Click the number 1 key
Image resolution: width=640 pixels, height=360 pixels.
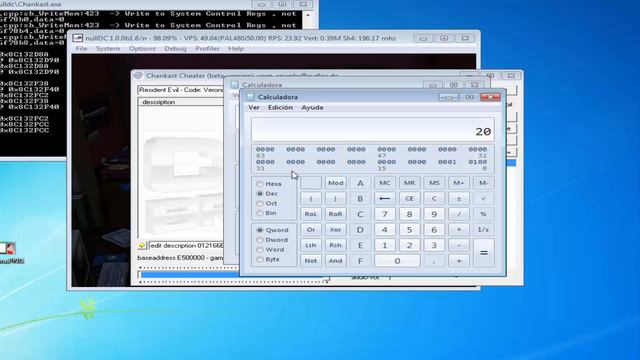(x=384, y=245)
